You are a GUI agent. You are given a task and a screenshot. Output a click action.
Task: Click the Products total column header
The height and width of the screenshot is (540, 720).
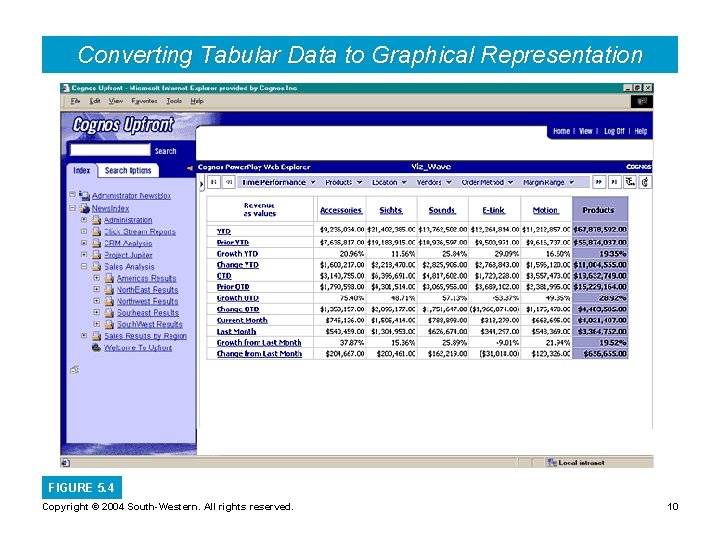(x=600, y=210)
